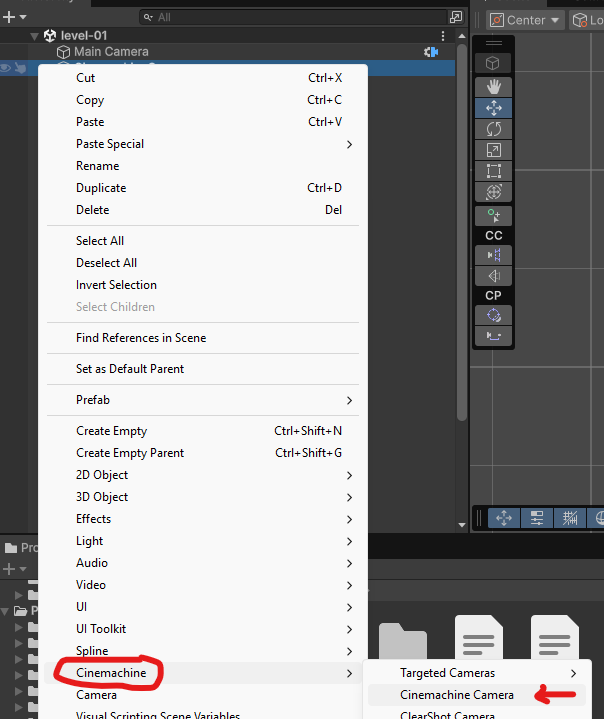Choose Copy from the context menu
604x719 pixels.
(x=203, y=100)
